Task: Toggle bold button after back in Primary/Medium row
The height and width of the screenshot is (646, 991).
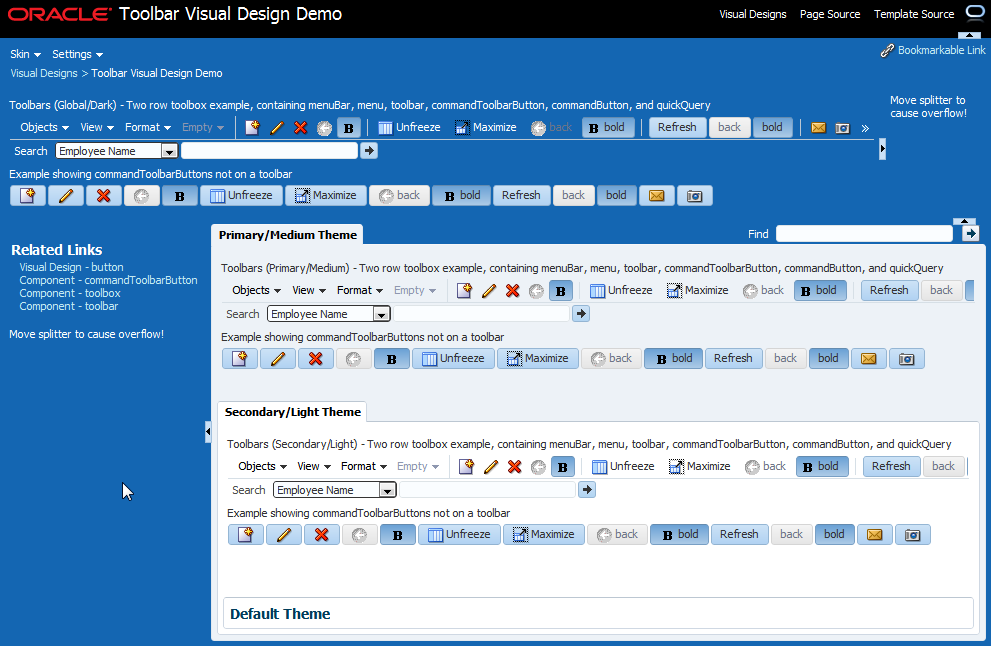Action: 828,359
